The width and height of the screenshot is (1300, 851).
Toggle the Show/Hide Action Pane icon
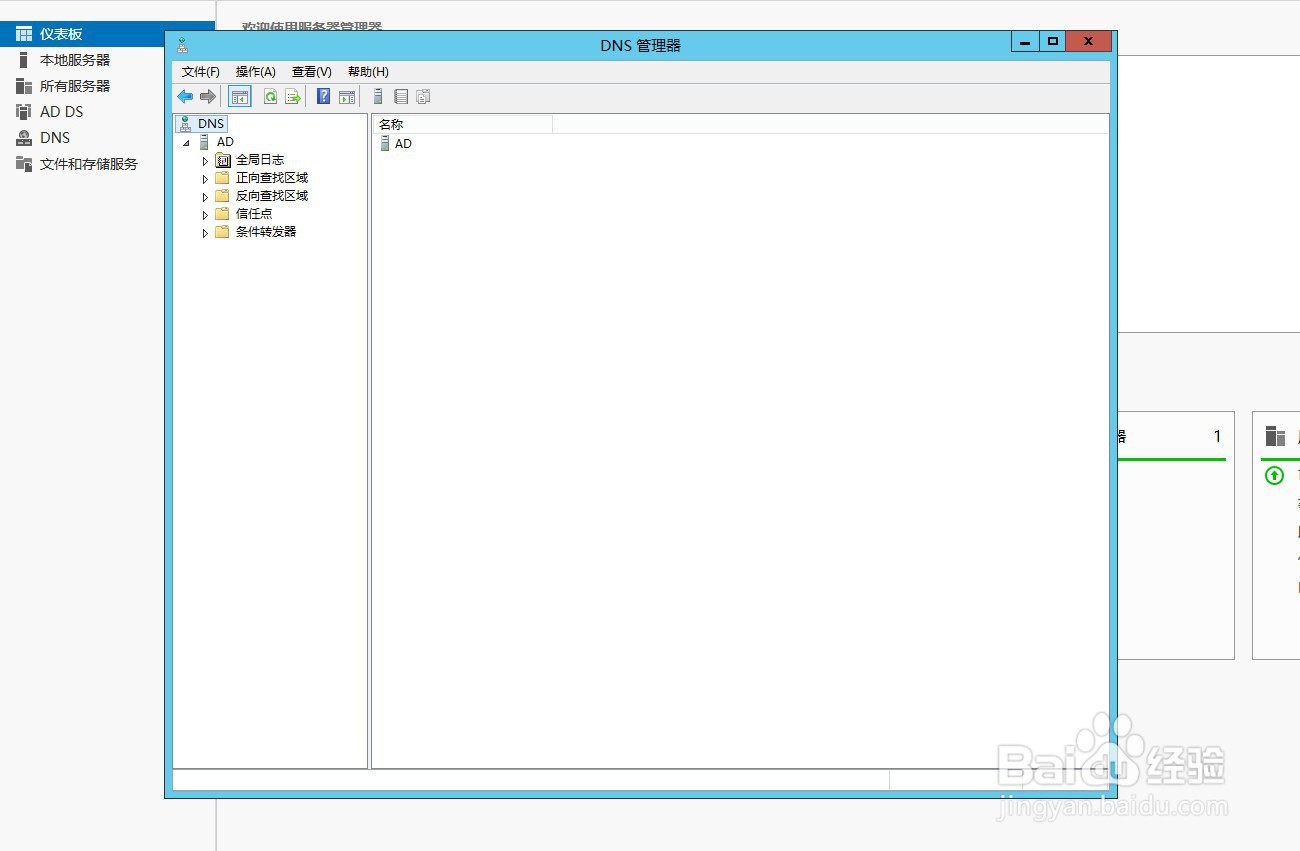(347, 97)
